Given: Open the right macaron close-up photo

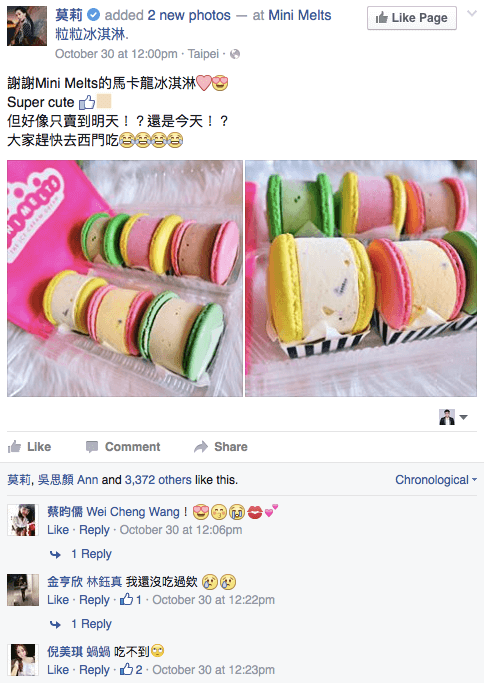Looking at the screenshot, I should [x=361, y=278].
